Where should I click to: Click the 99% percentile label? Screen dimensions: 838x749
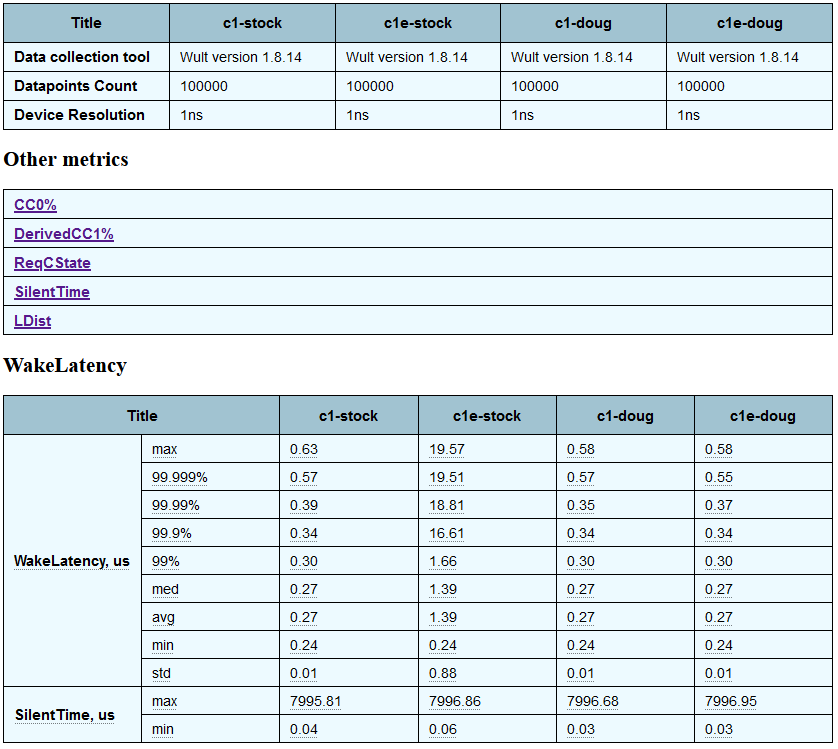pos(166,561)
